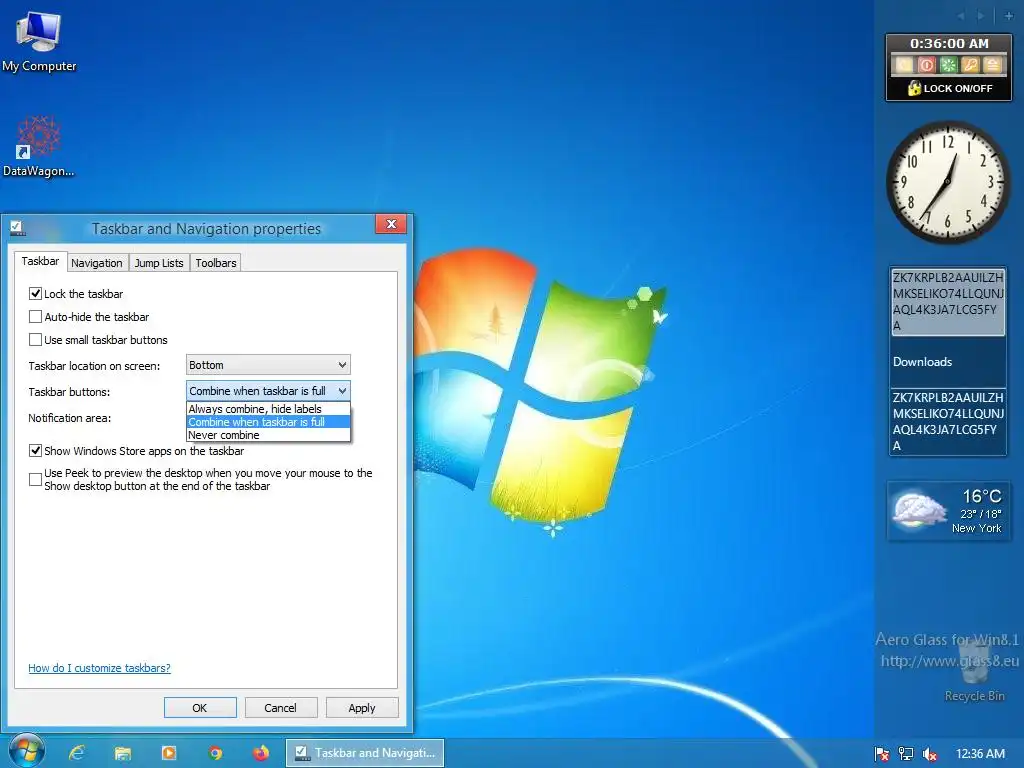Click the eject-style icon in the gadget
1024x768 pixels.
(x=992, y=65)
